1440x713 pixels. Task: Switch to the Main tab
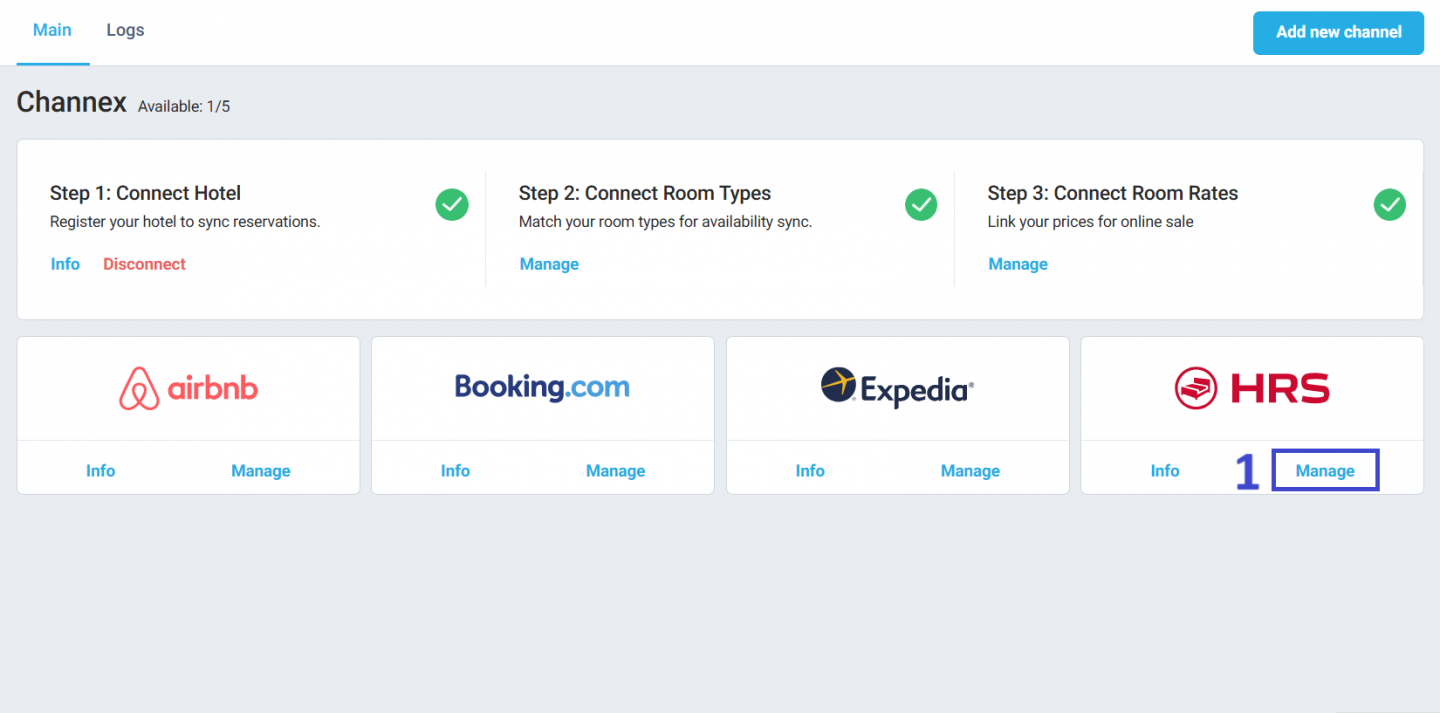(52, 30)
